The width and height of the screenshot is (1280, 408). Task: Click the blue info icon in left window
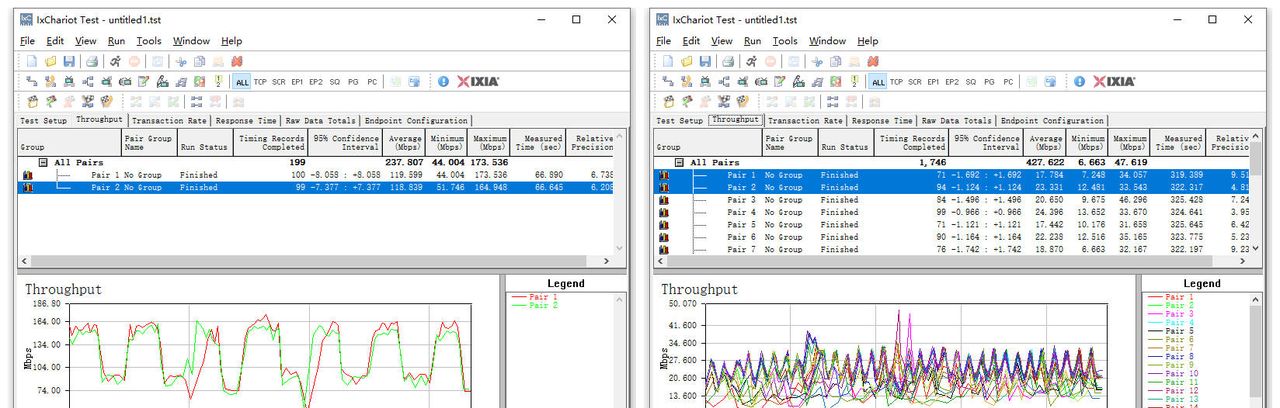pos(443,82)
